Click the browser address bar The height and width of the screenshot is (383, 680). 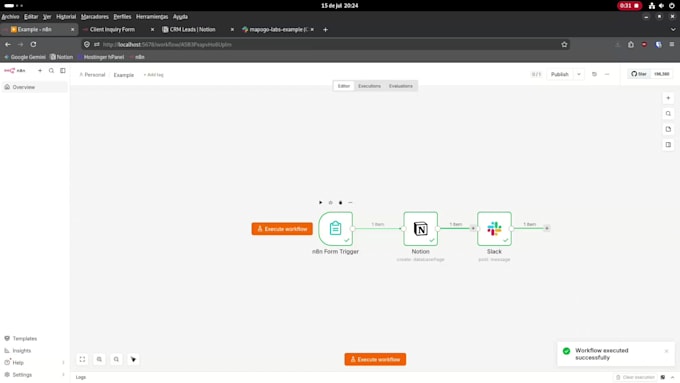click(325, 44)
